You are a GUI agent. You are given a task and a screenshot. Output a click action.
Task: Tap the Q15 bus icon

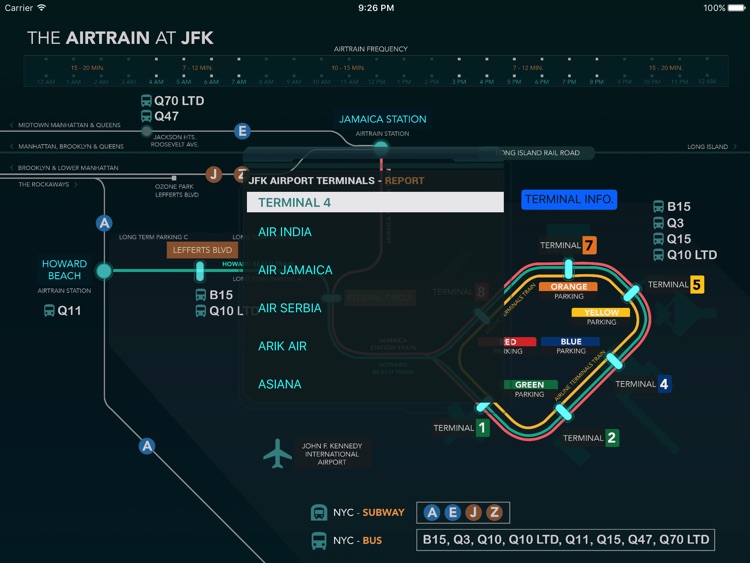(x=659, y=239)
